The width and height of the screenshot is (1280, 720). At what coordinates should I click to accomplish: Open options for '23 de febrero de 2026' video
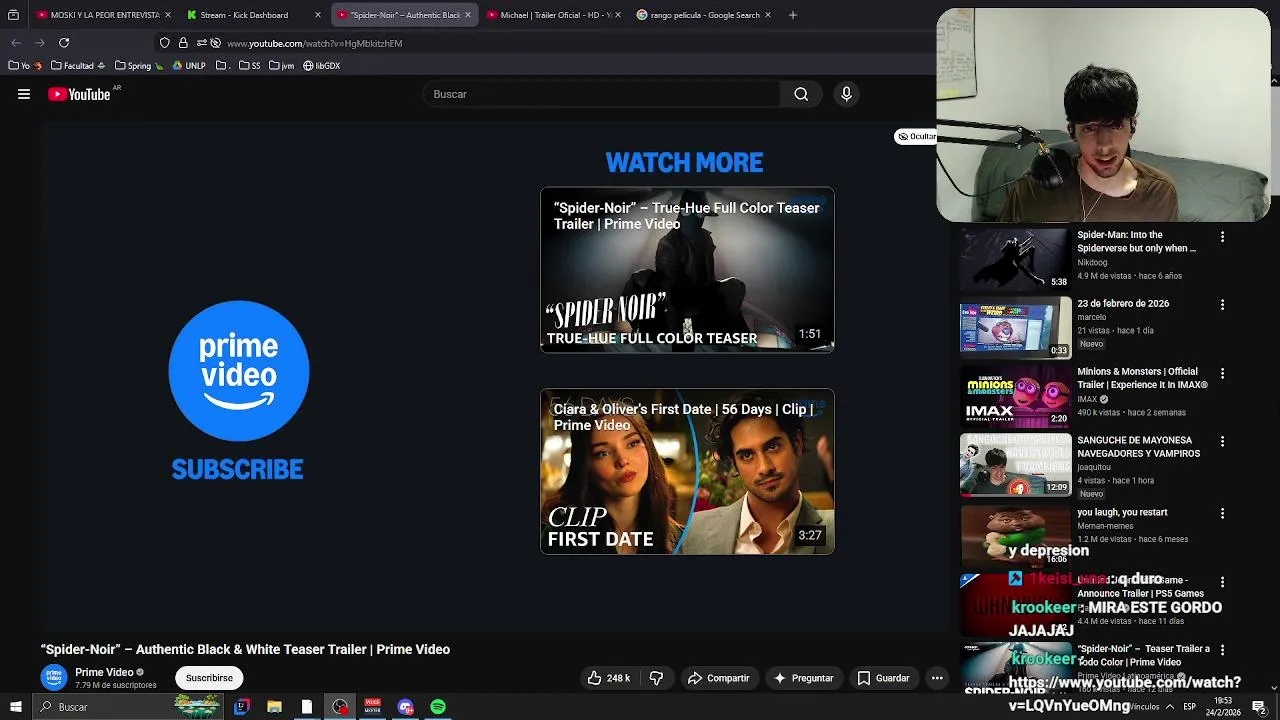pyautogui.click(x=1222, y=305)
